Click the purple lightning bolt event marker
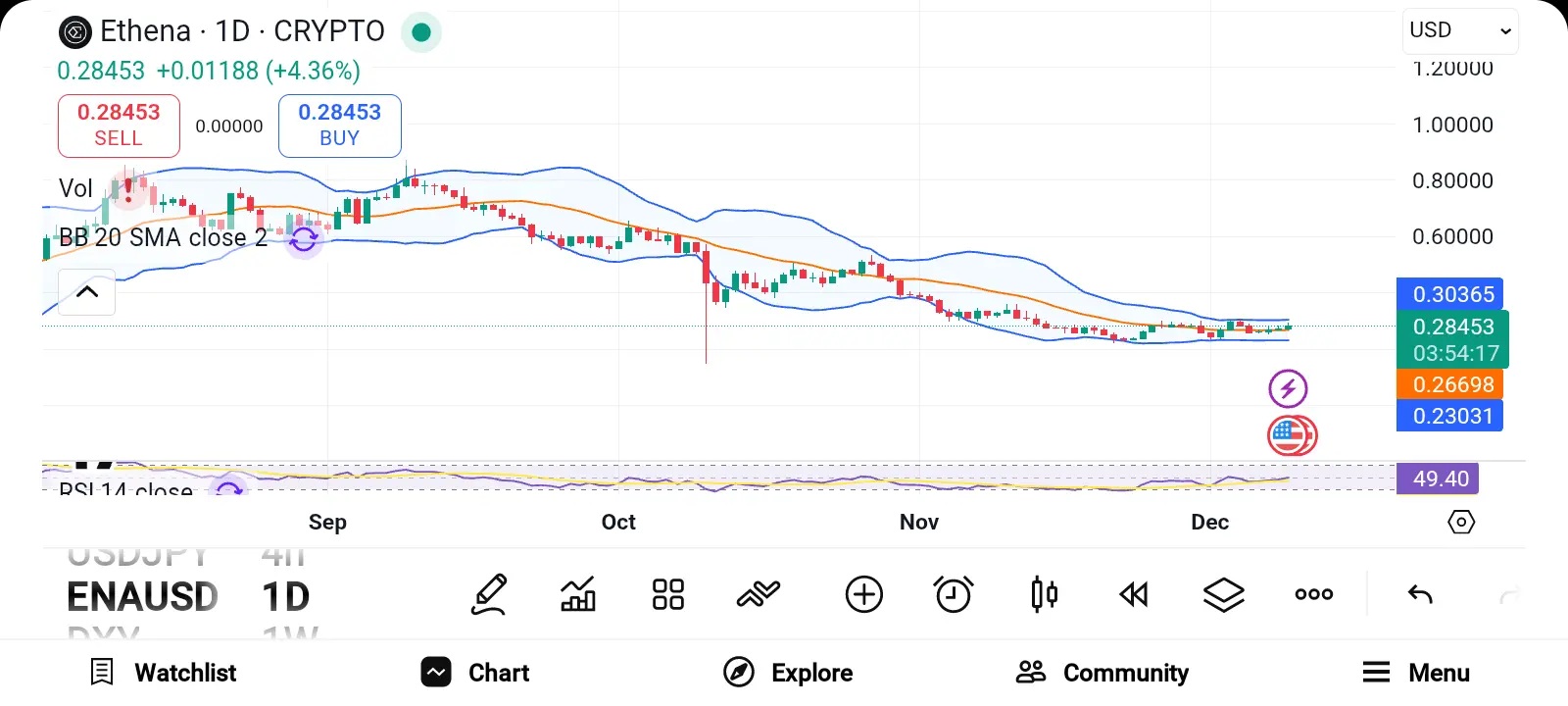 [1288, 388]
